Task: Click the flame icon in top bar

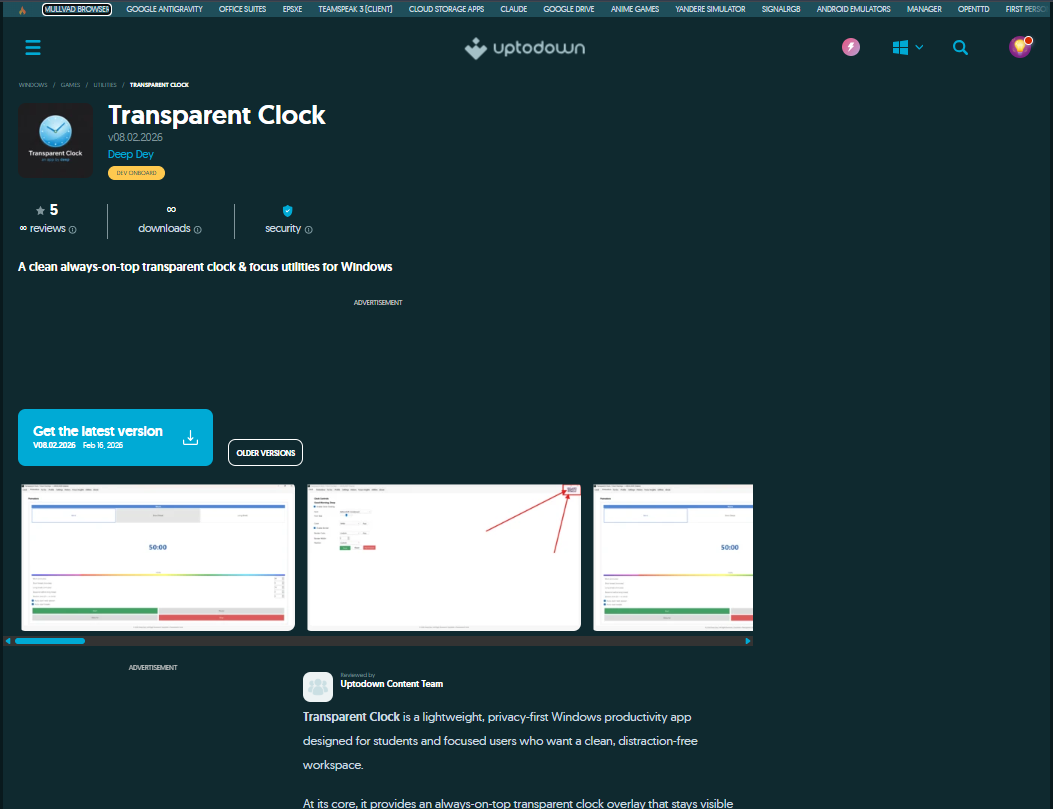Action: [22, 9]
